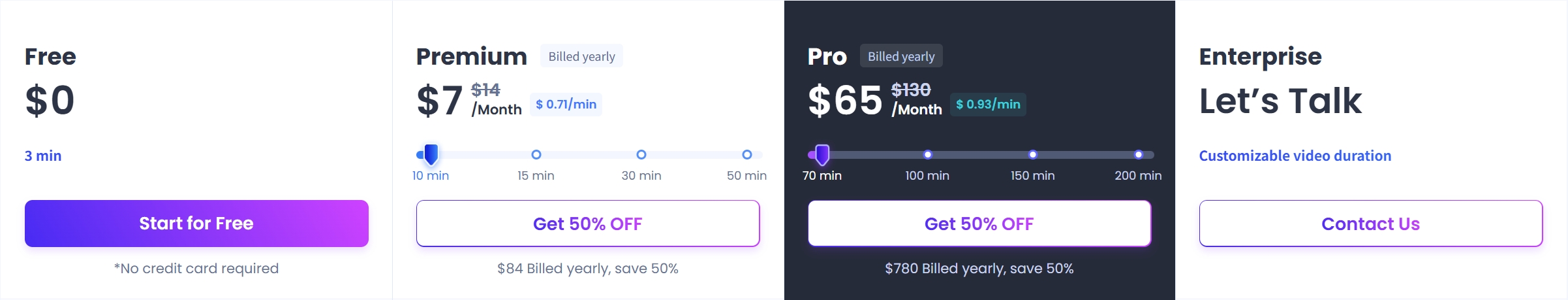The width and height of the screenshot is (1568, 300).
Task: Click the Premium slider shield handle
Action: point(431,155)
